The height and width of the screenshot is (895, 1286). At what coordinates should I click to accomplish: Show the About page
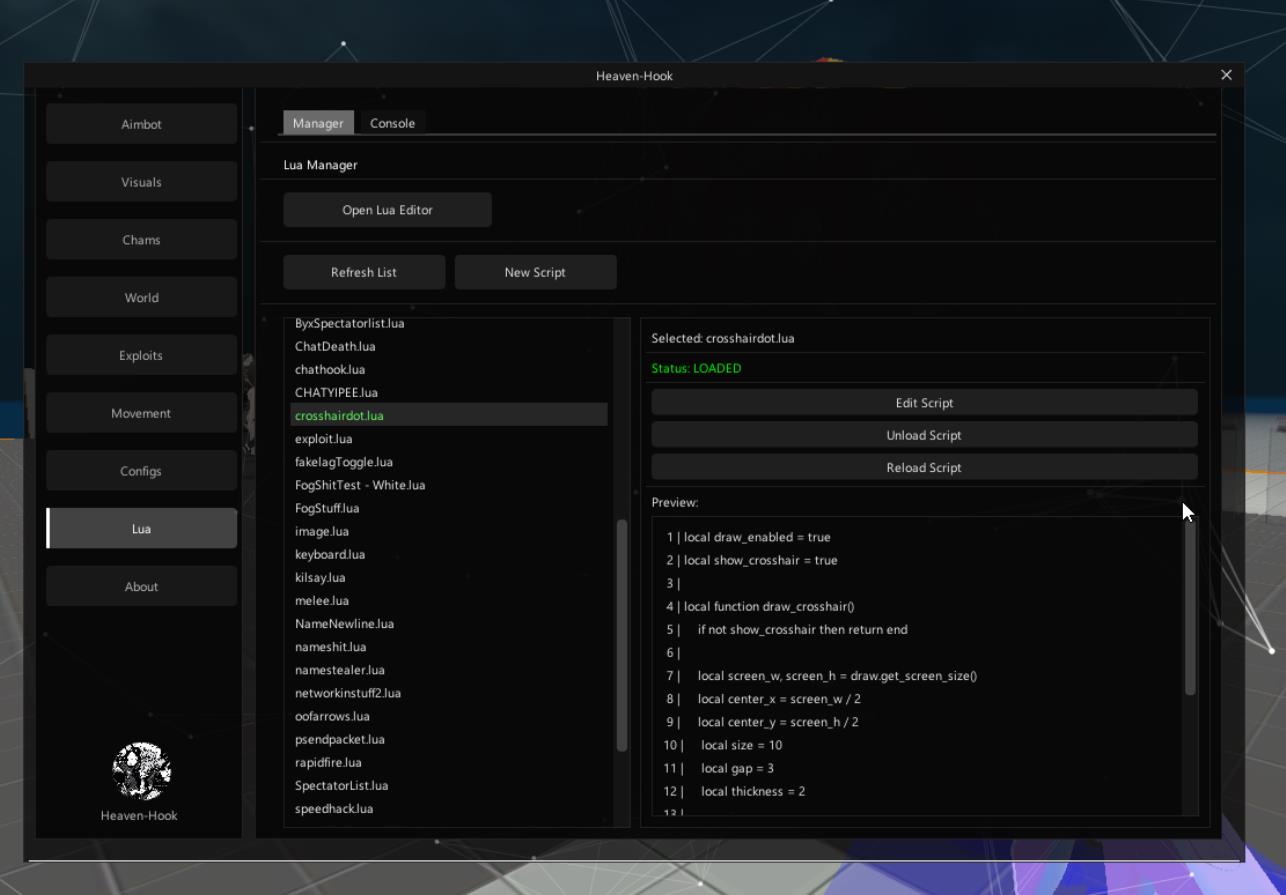[141, 587]
